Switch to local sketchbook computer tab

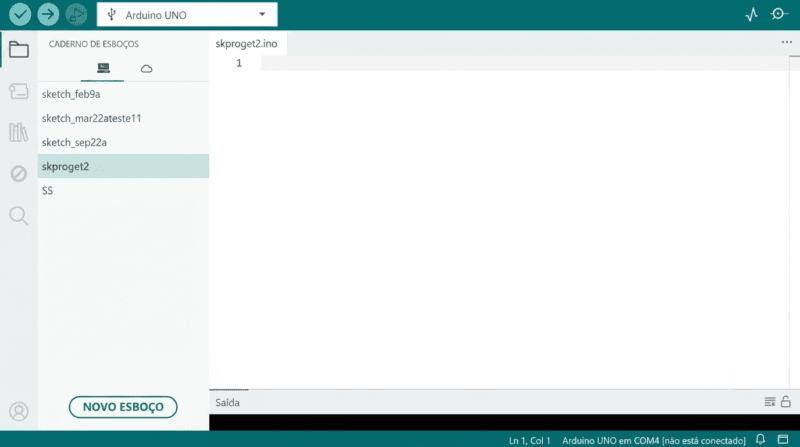[103, 68]
